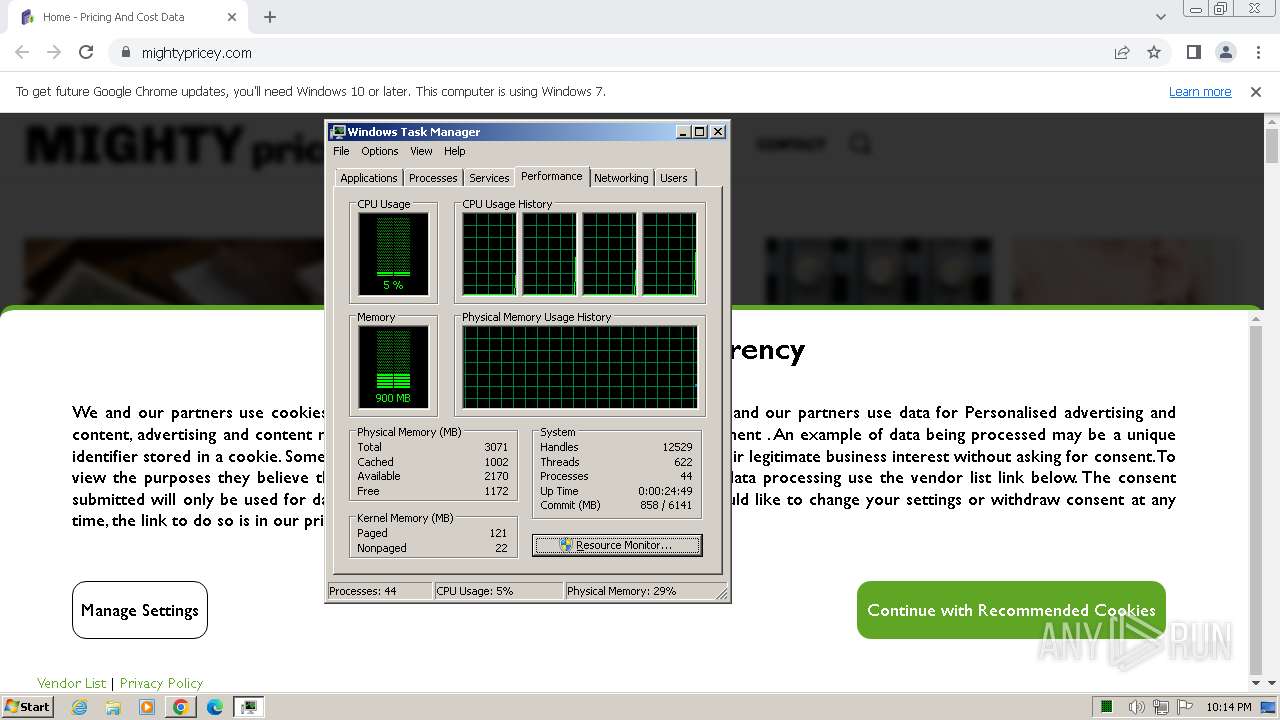
Task: Switch to Users tab
Action: 674,178
